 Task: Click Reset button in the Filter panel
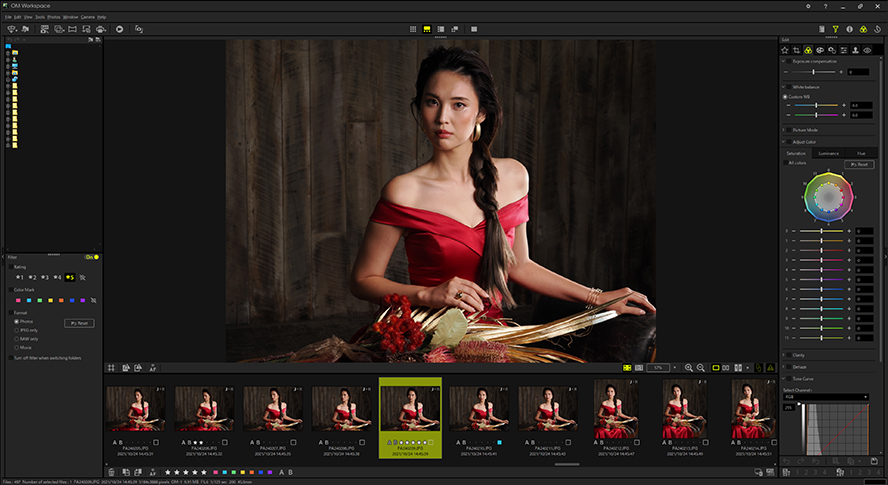click(79, 323)
